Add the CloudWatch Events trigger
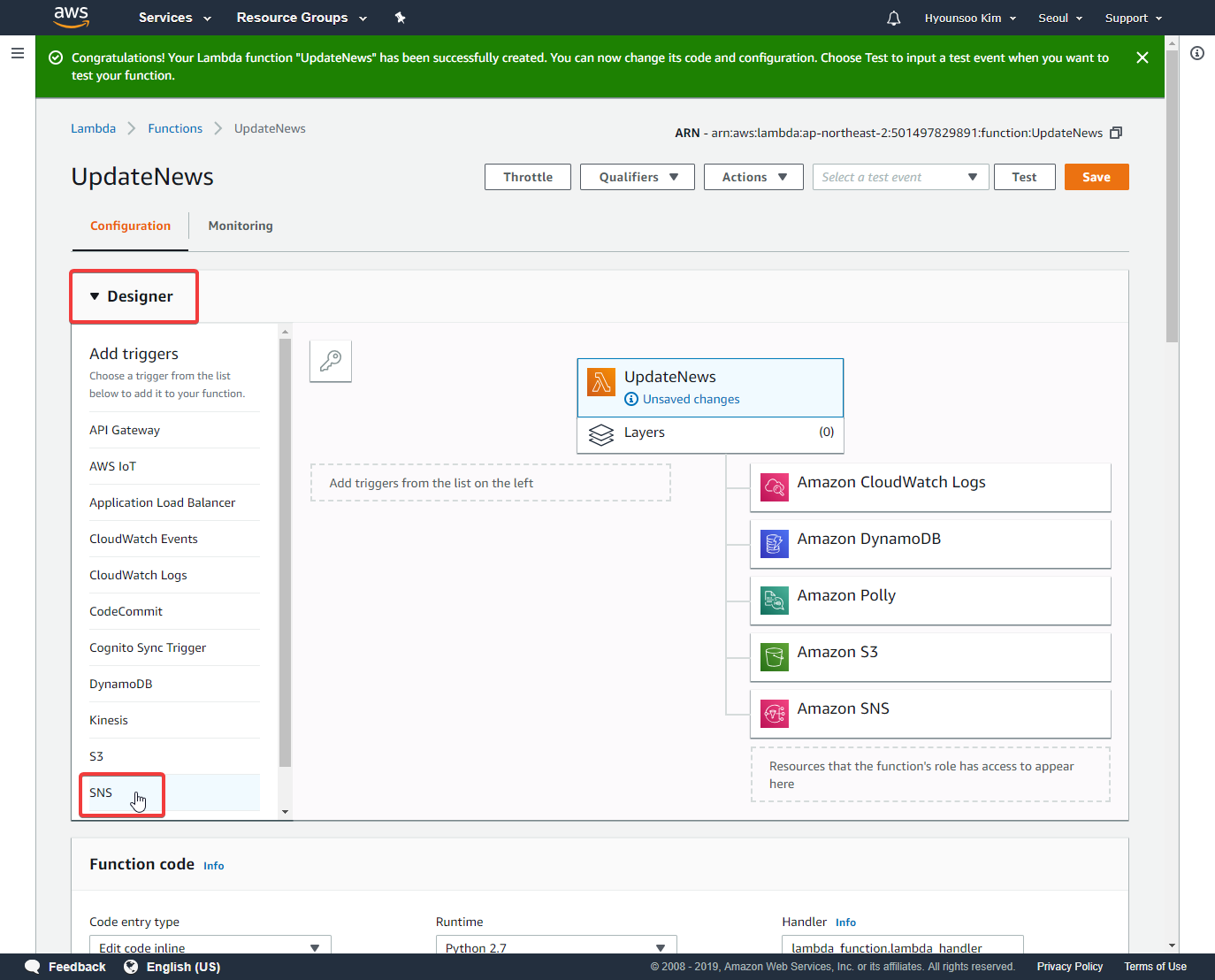1215x980 pixels. pyautogui.click(x=174, y=539)
